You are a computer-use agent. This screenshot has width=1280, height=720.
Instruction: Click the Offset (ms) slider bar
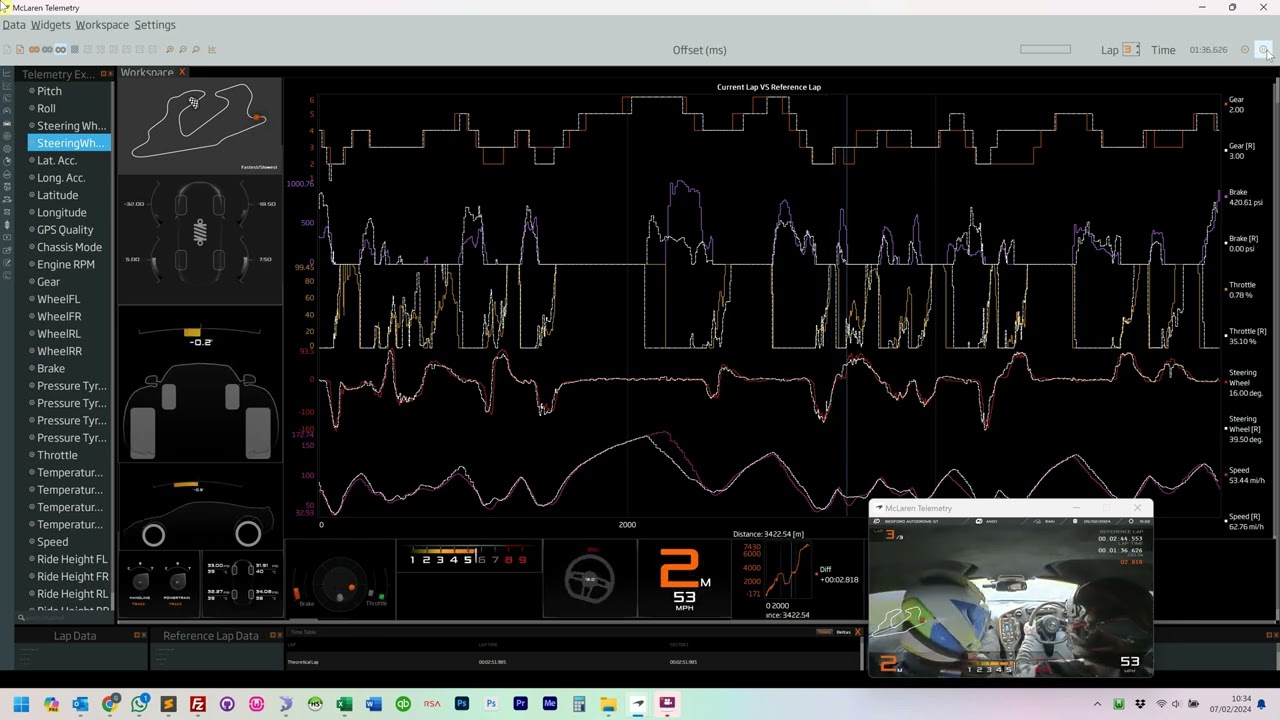[x=1045, y=49]
